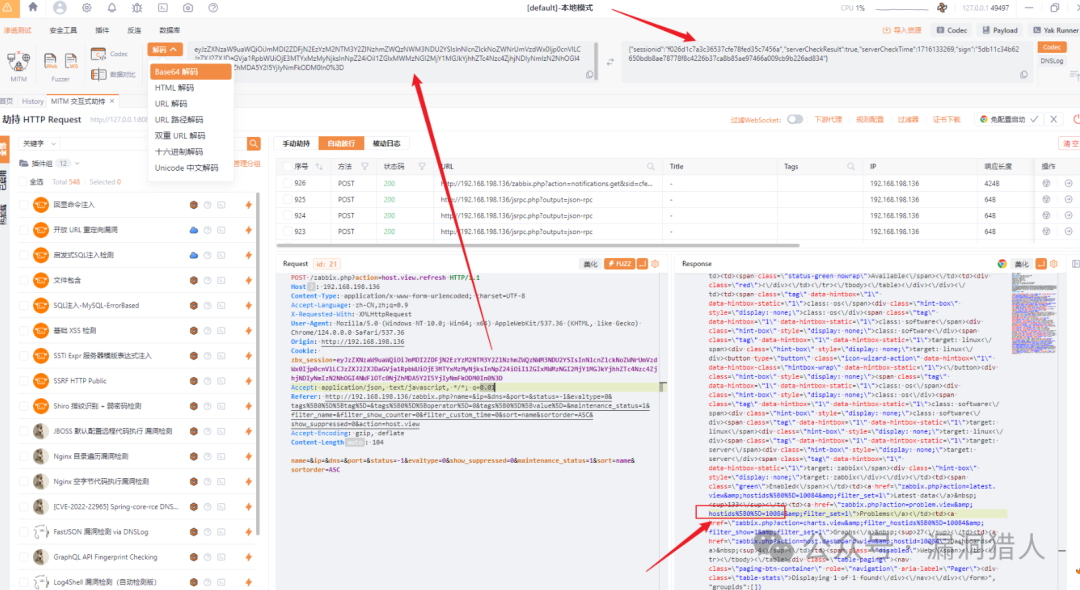1080x590 pixels.
Task: Open the user account avatar icon
Action: click(60, 8)
